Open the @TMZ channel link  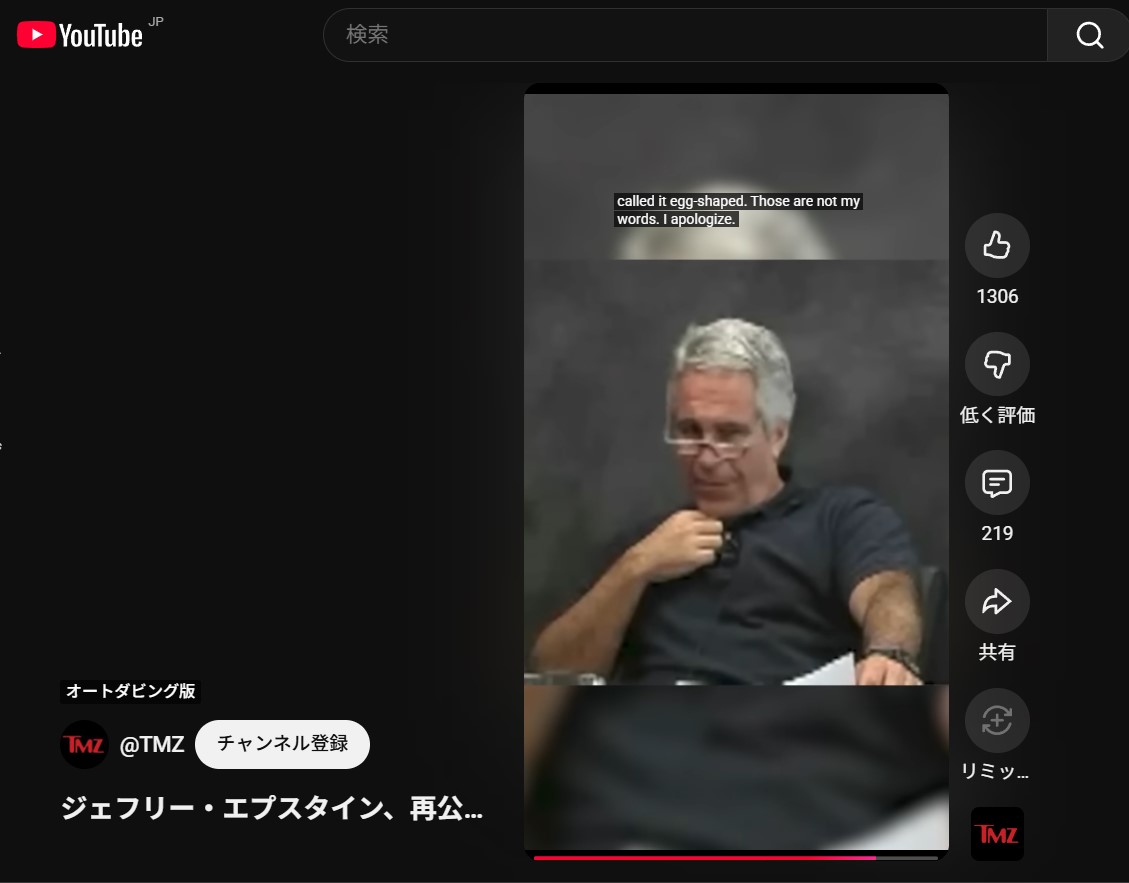coord(152,744)
